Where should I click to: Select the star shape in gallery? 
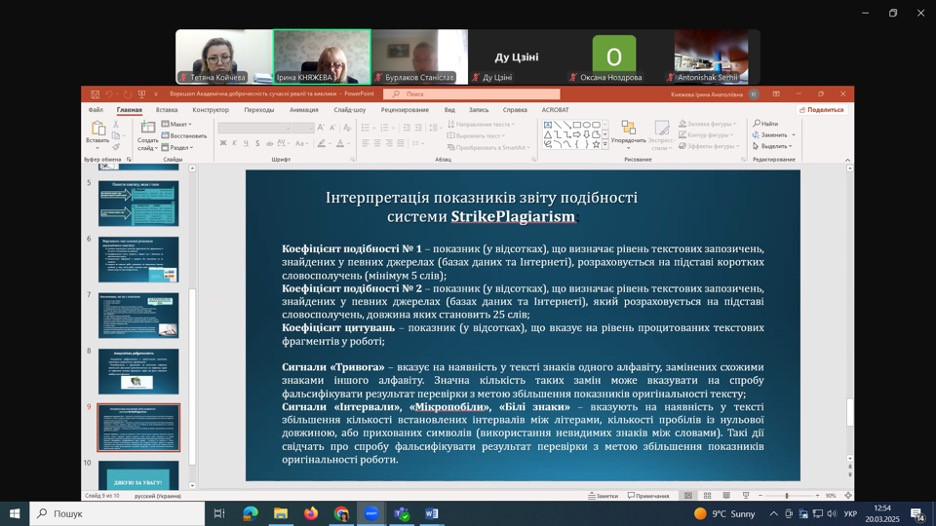tap(596, 144)
